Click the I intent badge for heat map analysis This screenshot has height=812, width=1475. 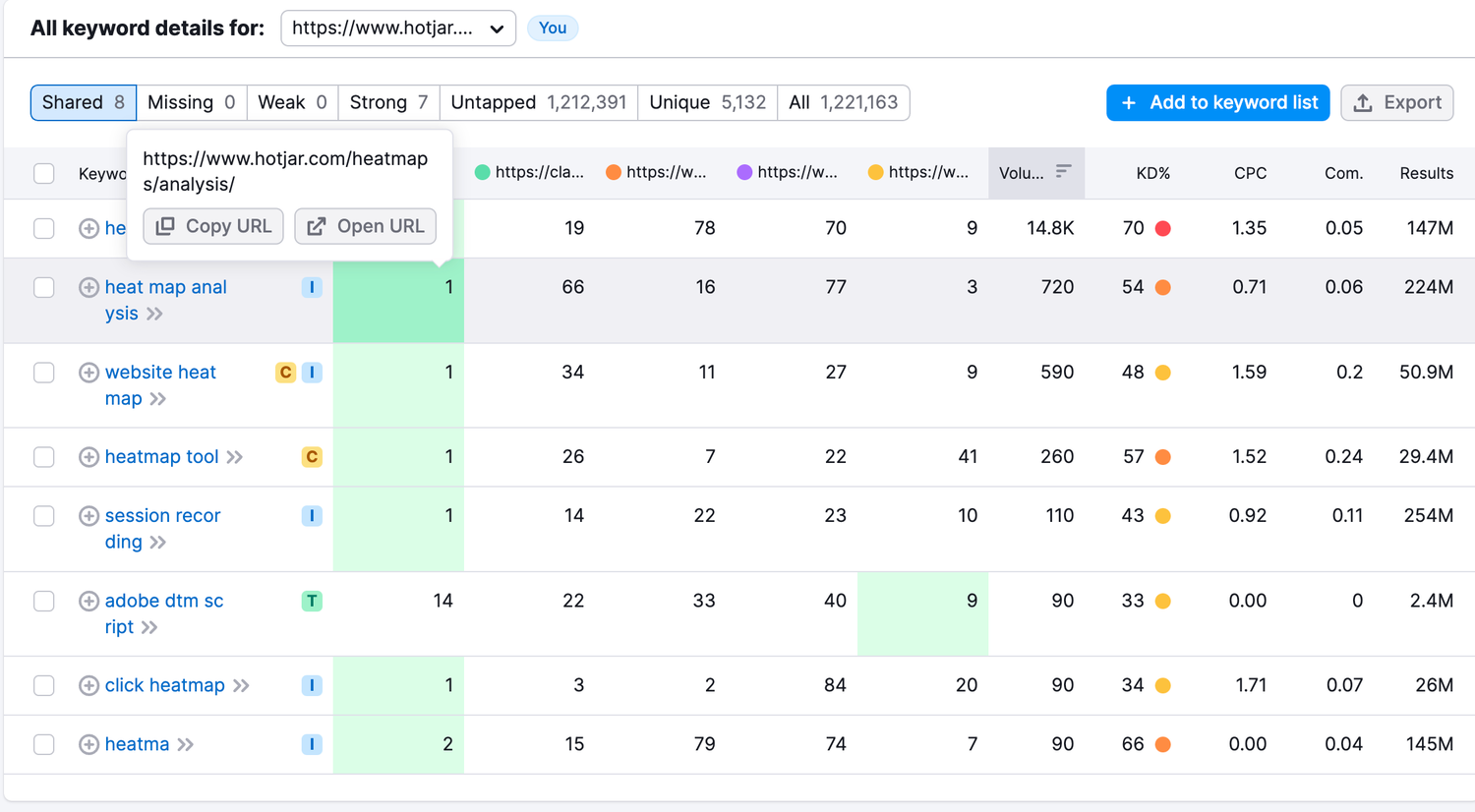click(x=312, y=287)
